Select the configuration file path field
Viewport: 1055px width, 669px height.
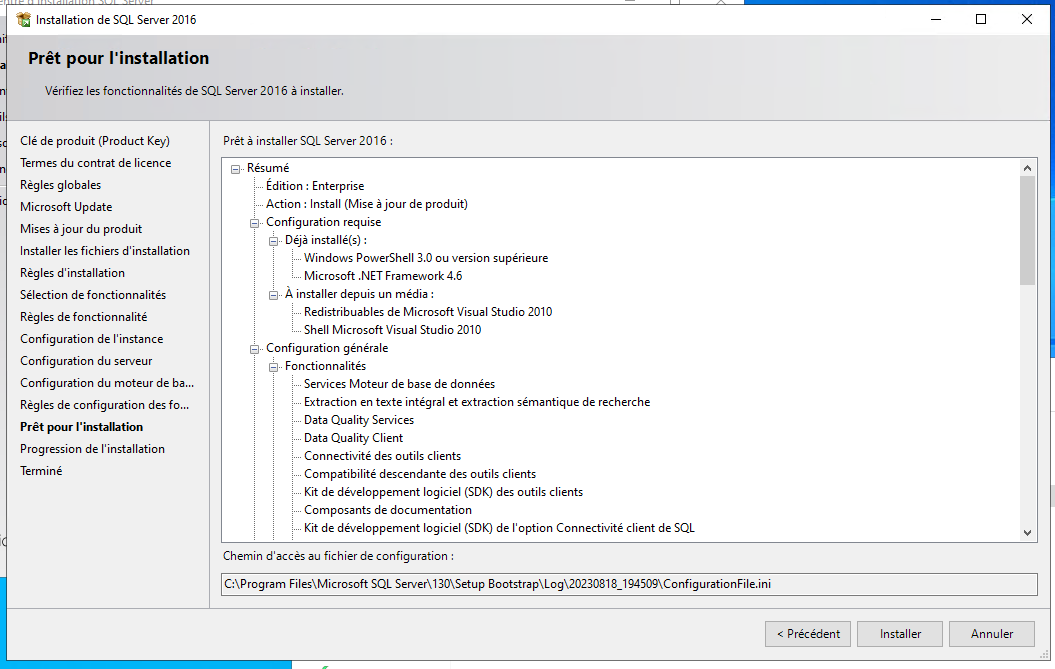click(x=629, y=584)
